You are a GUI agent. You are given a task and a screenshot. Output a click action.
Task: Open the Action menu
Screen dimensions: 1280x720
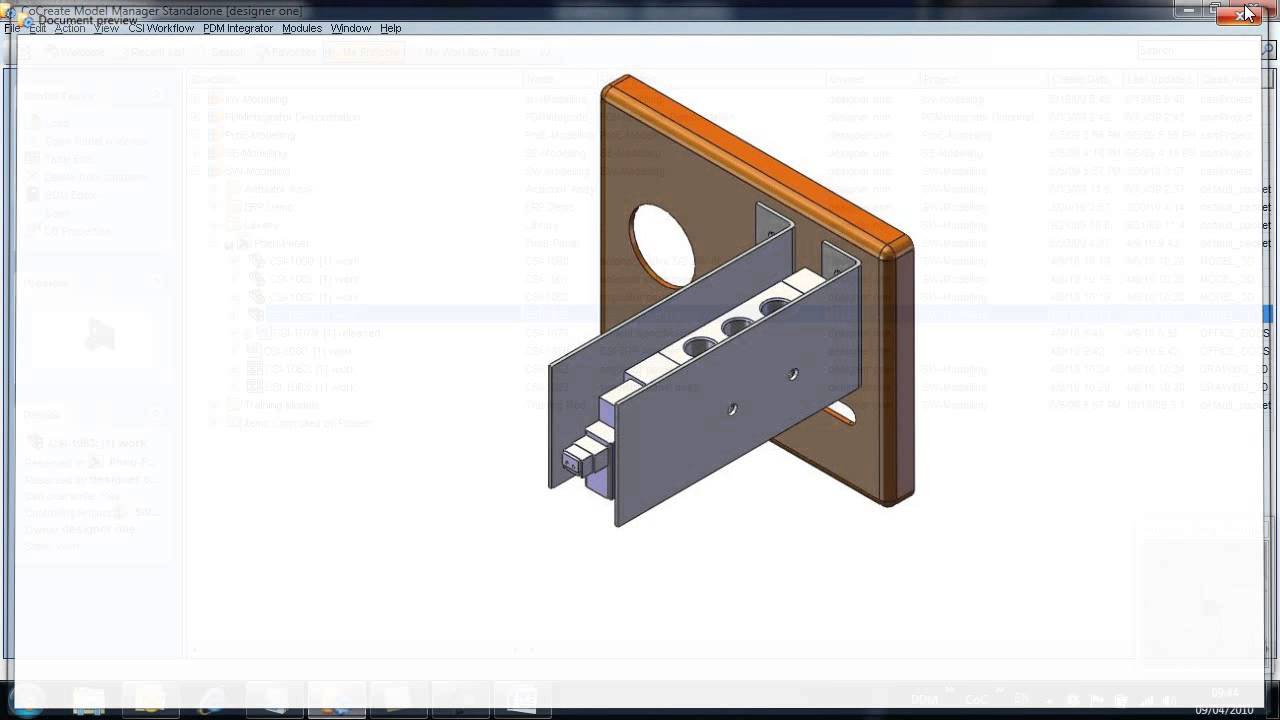[x=70, y=28]
